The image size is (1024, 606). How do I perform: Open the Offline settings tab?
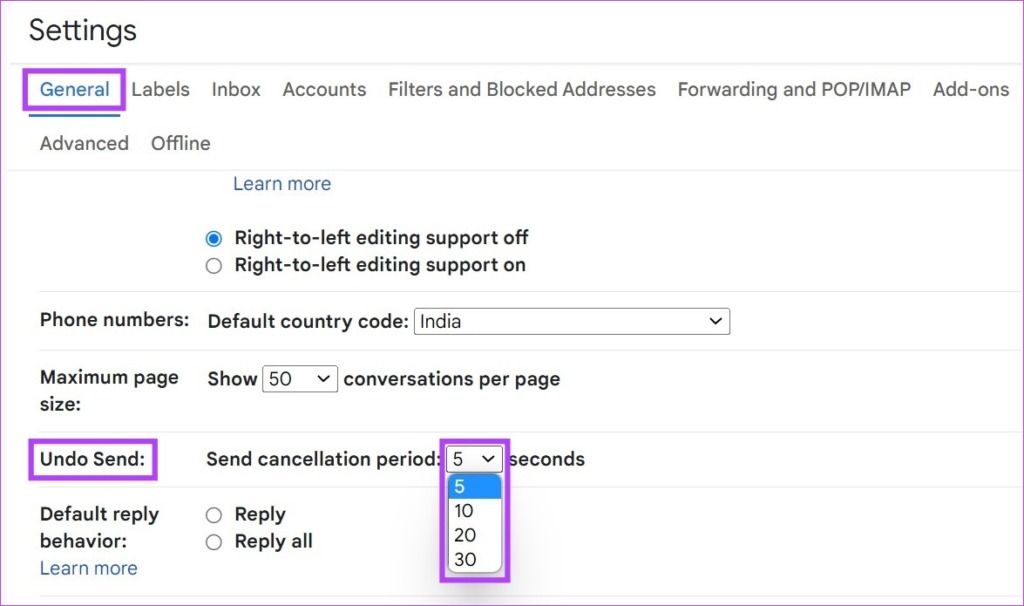tap(180, 143)
